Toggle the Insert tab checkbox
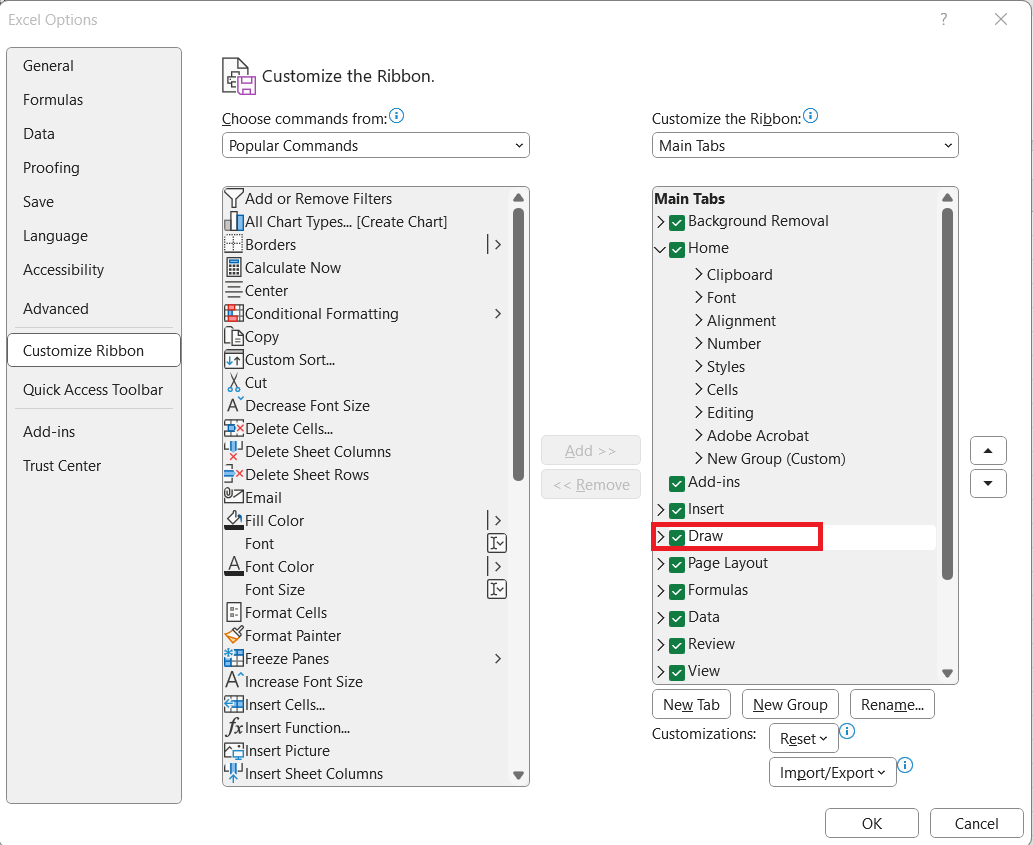 click(677, 510)
